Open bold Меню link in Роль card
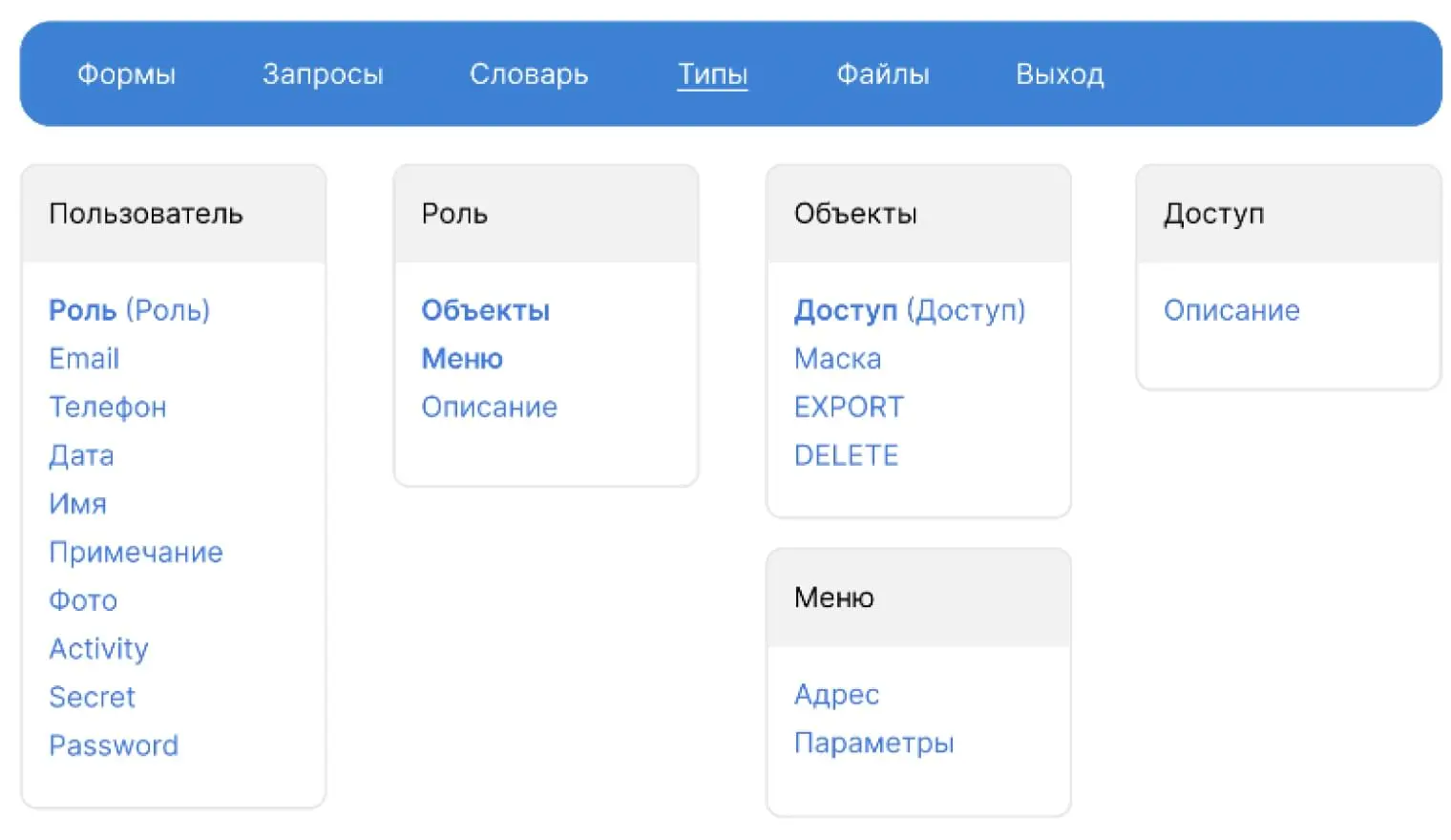Viewport: 1451px width, 840px height. coord(462,359)
